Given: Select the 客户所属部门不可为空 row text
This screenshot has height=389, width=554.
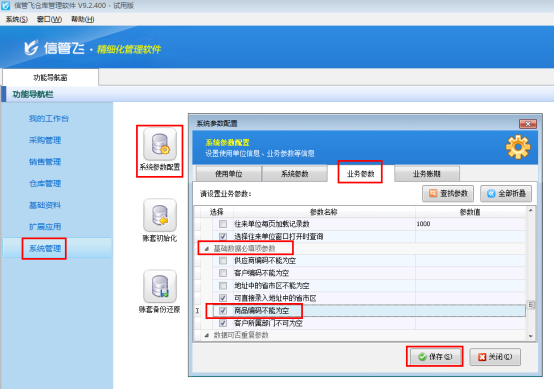Looking at the screenshot, I should coord(268,323).
